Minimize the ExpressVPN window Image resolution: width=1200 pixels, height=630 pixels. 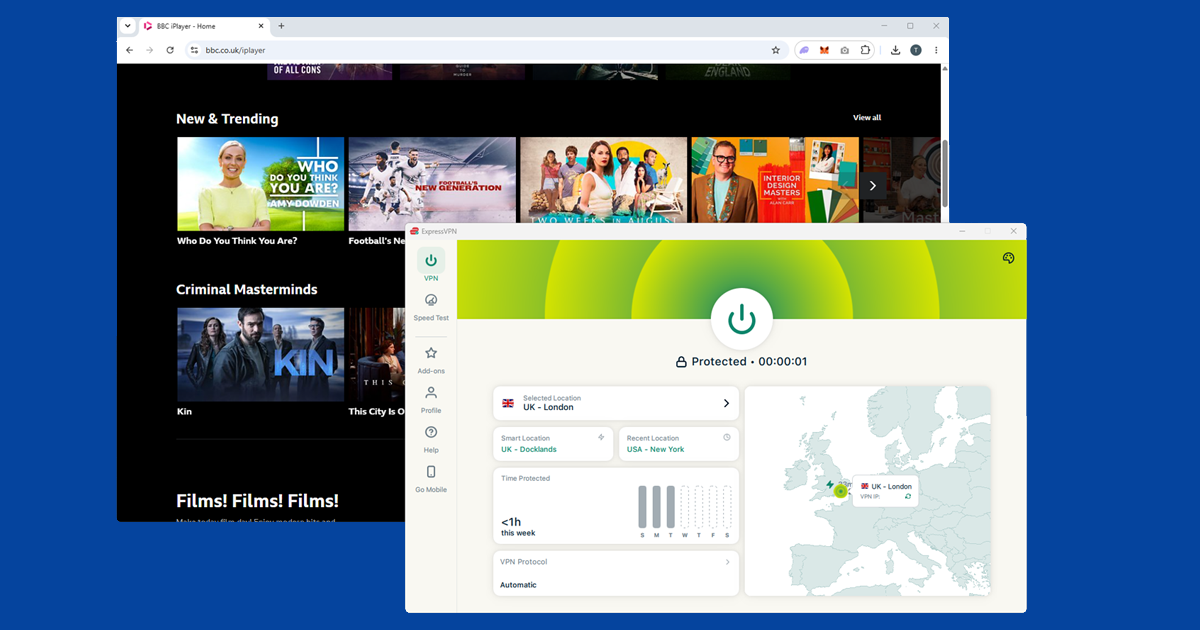pyautogui.click(x=962, y=231)
